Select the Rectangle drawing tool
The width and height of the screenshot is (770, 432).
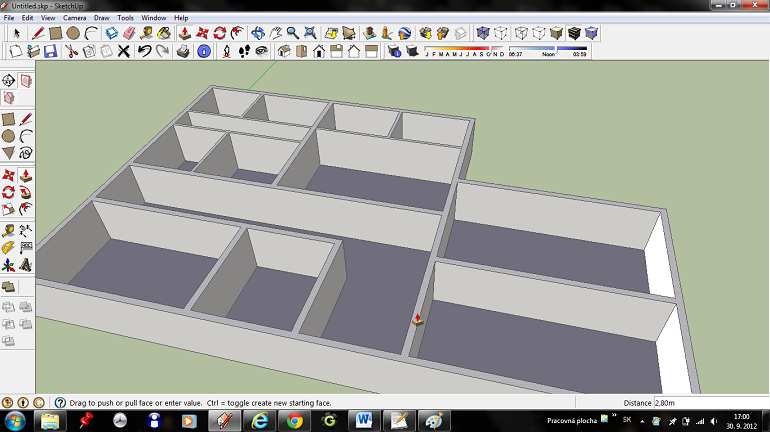(55, 33)
